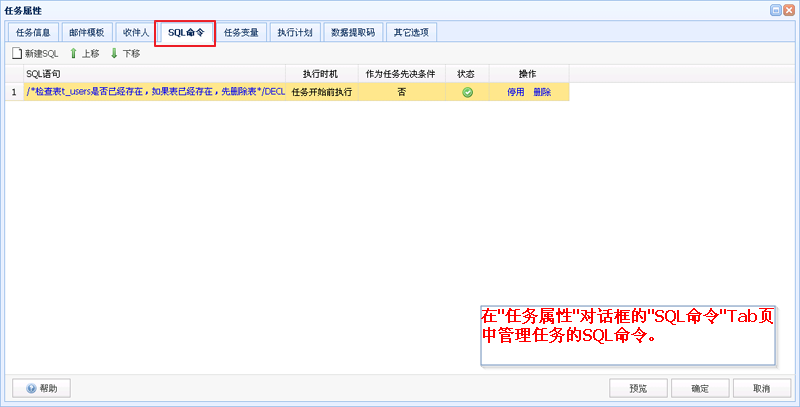Image resolution: width=800 pixels, height=407 pixels.
Task: Move the SQL up with 上移
Action: point(85,54)
